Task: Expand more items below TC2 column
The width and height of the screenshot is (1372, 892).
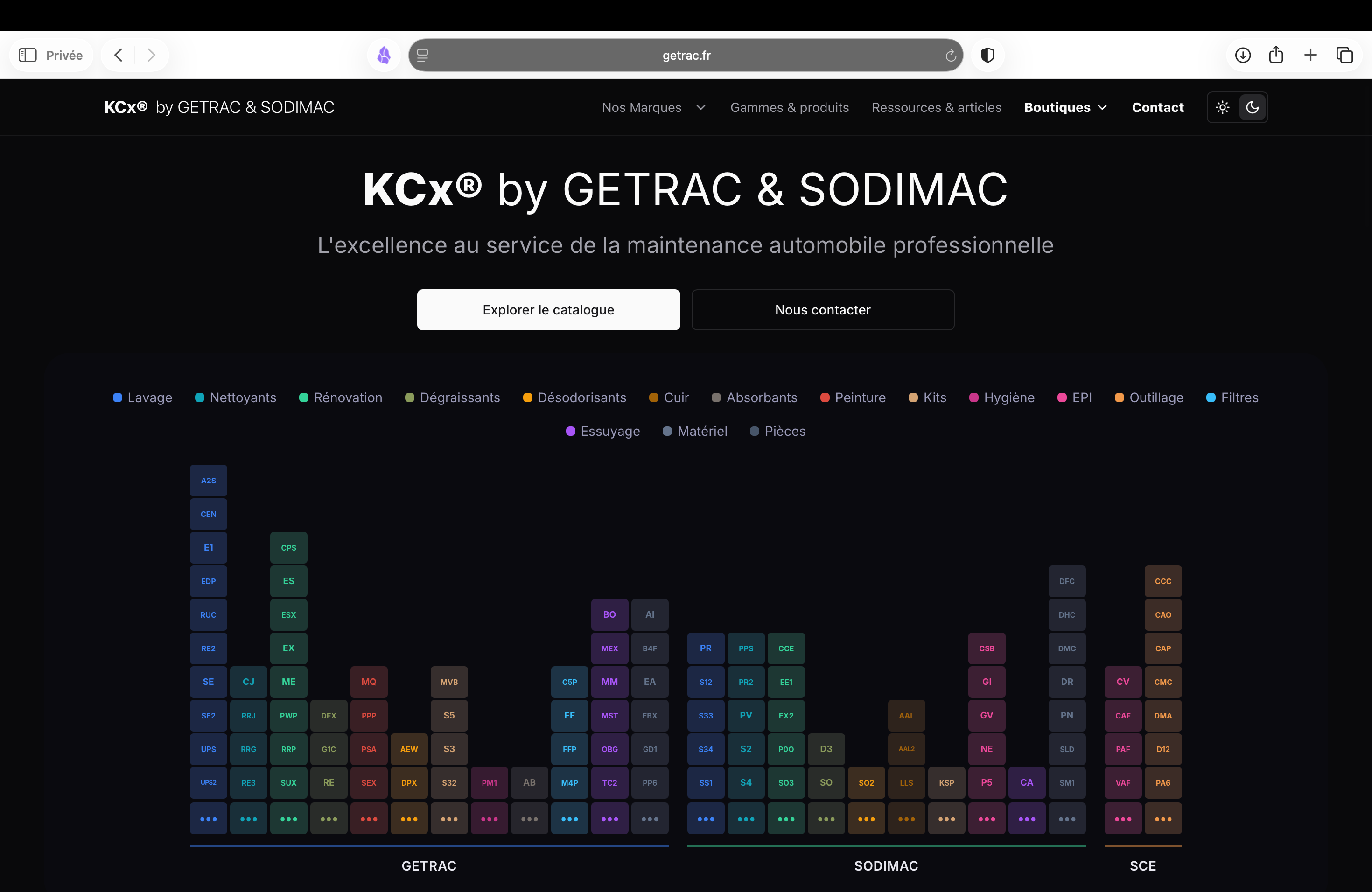Action: click(609, 819)
